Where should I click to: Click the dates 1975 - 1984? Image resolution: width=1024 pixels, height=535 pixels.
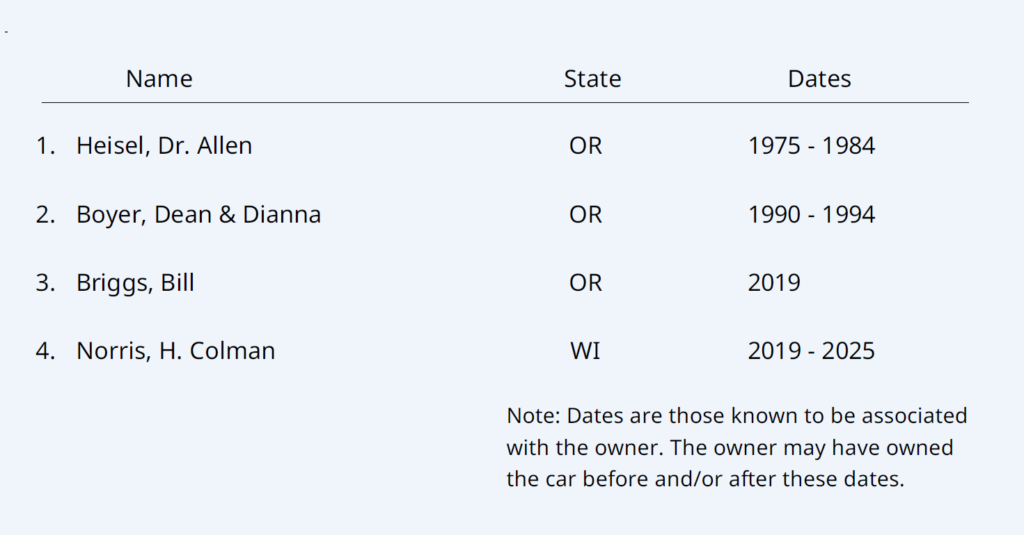[811, 146]
